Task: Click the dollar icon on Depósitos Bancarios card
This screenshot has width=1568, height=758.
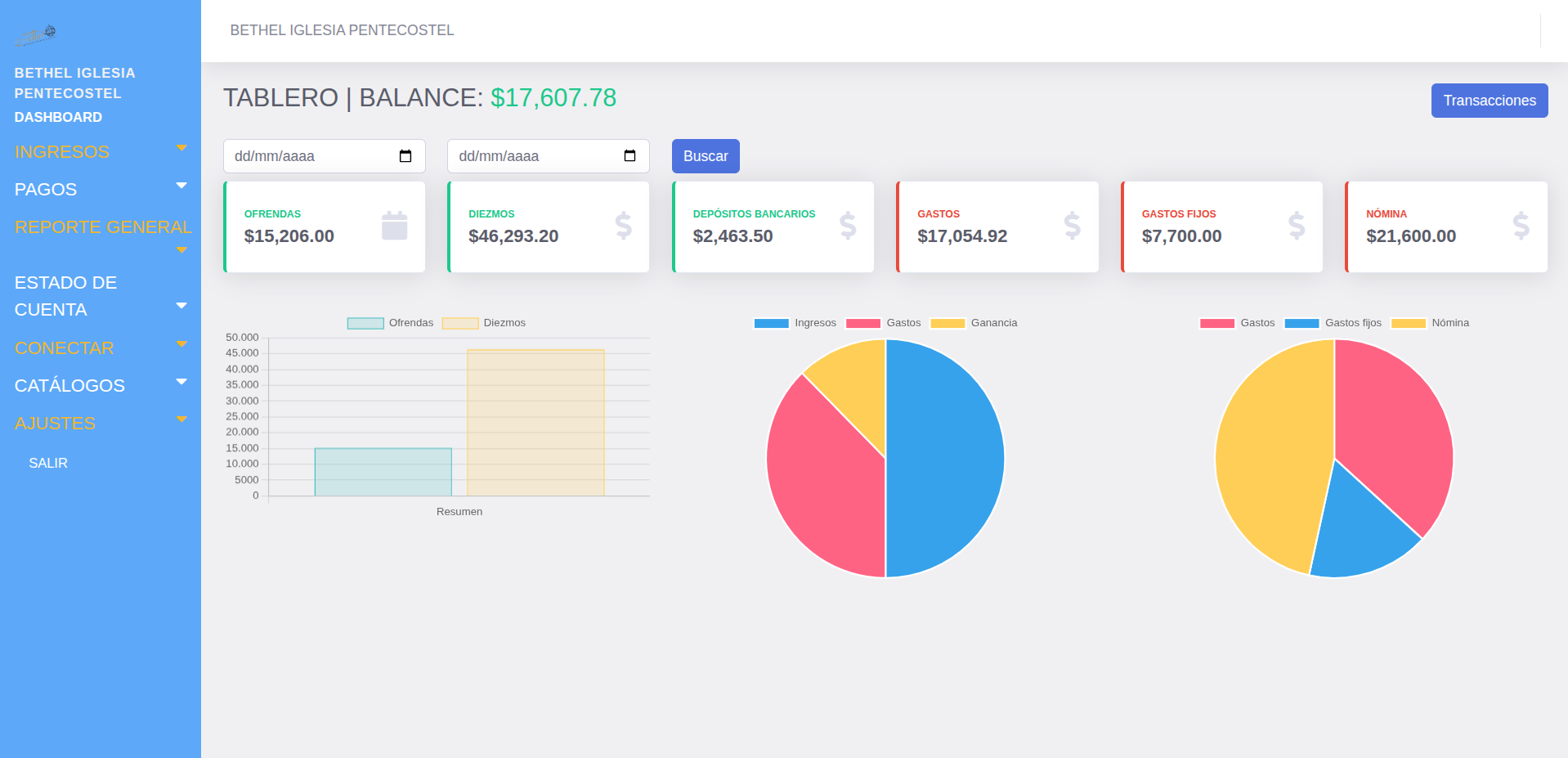Action: [848, 226]
